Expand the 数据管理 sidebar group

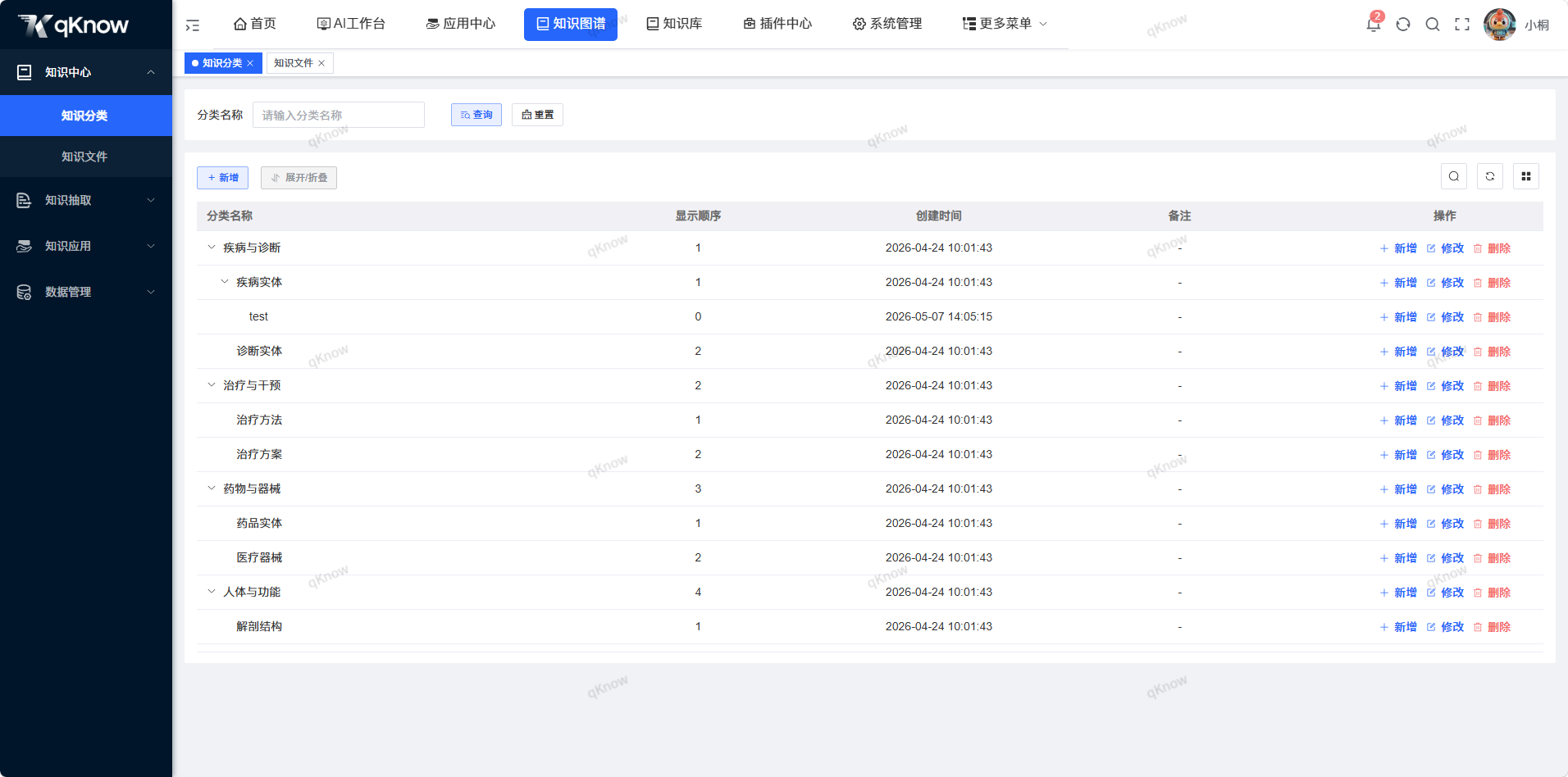click(86, 292)
